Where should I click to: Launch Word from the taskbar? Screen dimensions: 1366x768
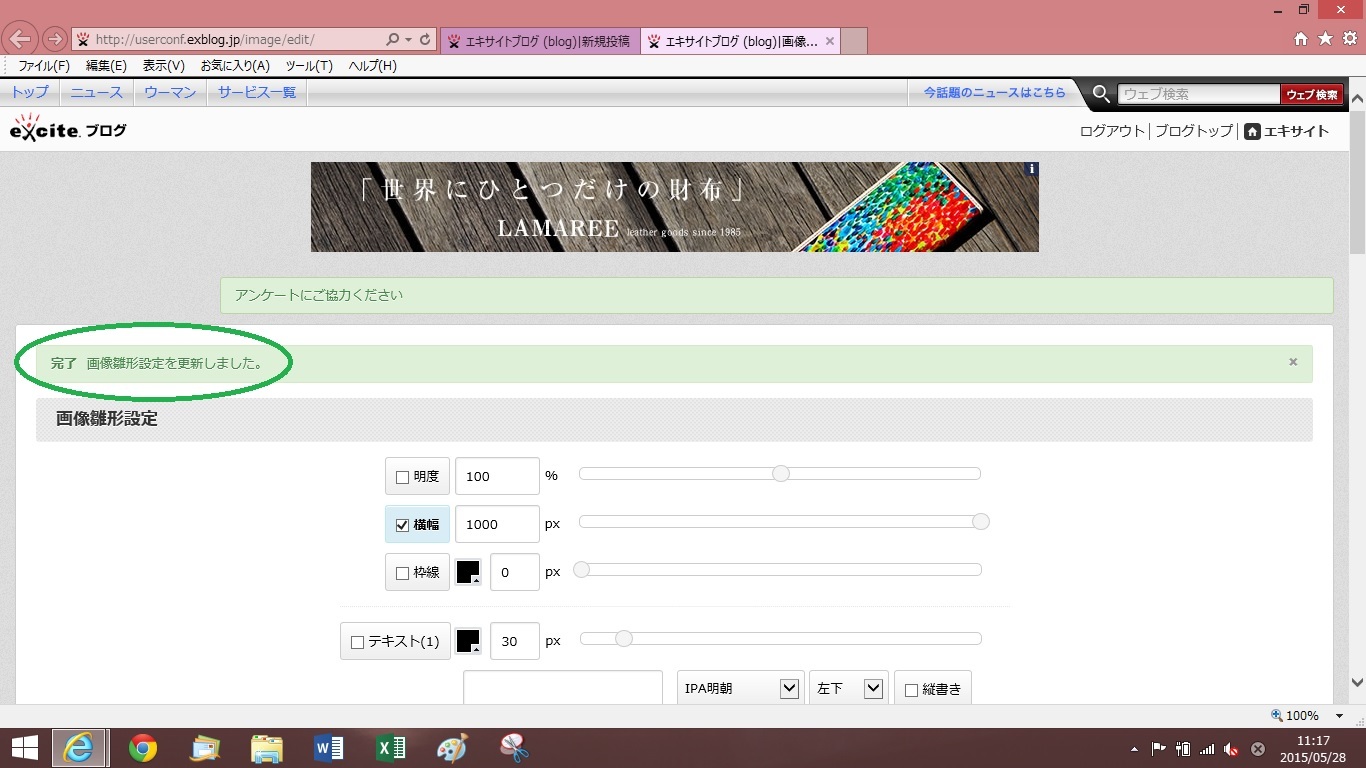(x=329, y=747)
